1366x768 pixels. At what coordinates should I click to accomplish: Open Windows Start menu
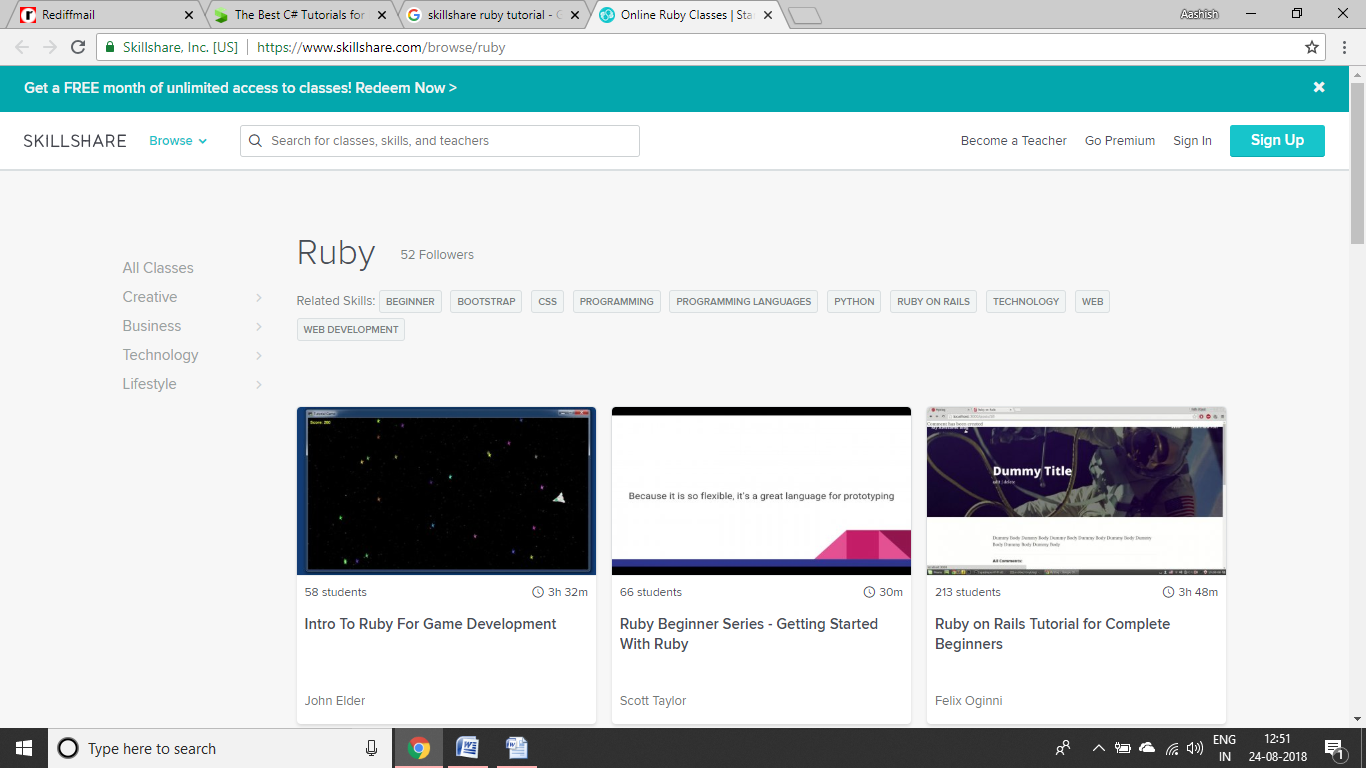coord(24,748)
